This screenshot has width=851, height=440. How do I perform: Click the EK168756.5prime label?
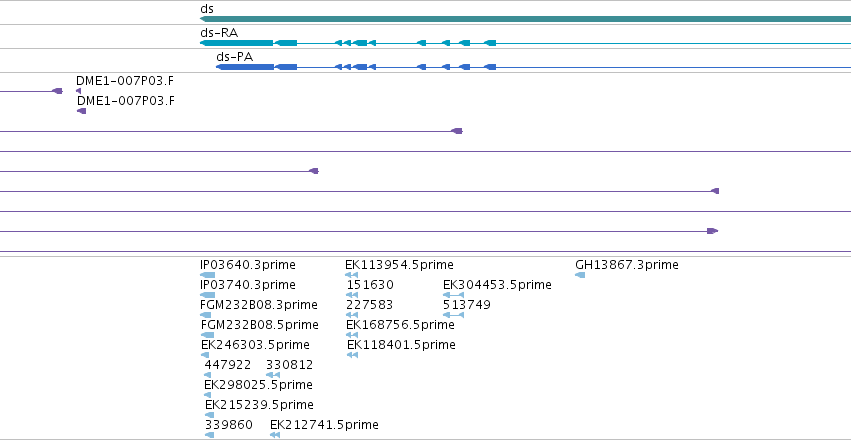click(401, 325)
